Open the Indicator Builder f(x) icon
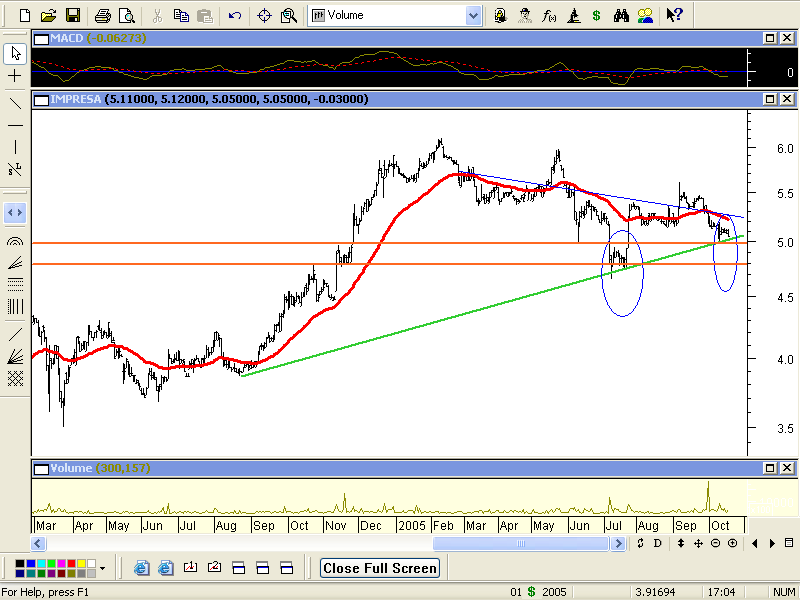Viewport: 800px width, 600px height. [x=549, y=16]
